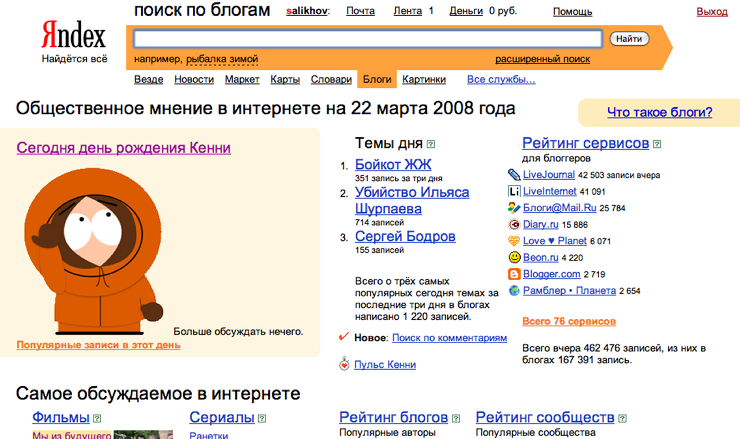Click the Рамблер Планета globe icon
This screenshot has height=439, width=740.
pos(514,290)
